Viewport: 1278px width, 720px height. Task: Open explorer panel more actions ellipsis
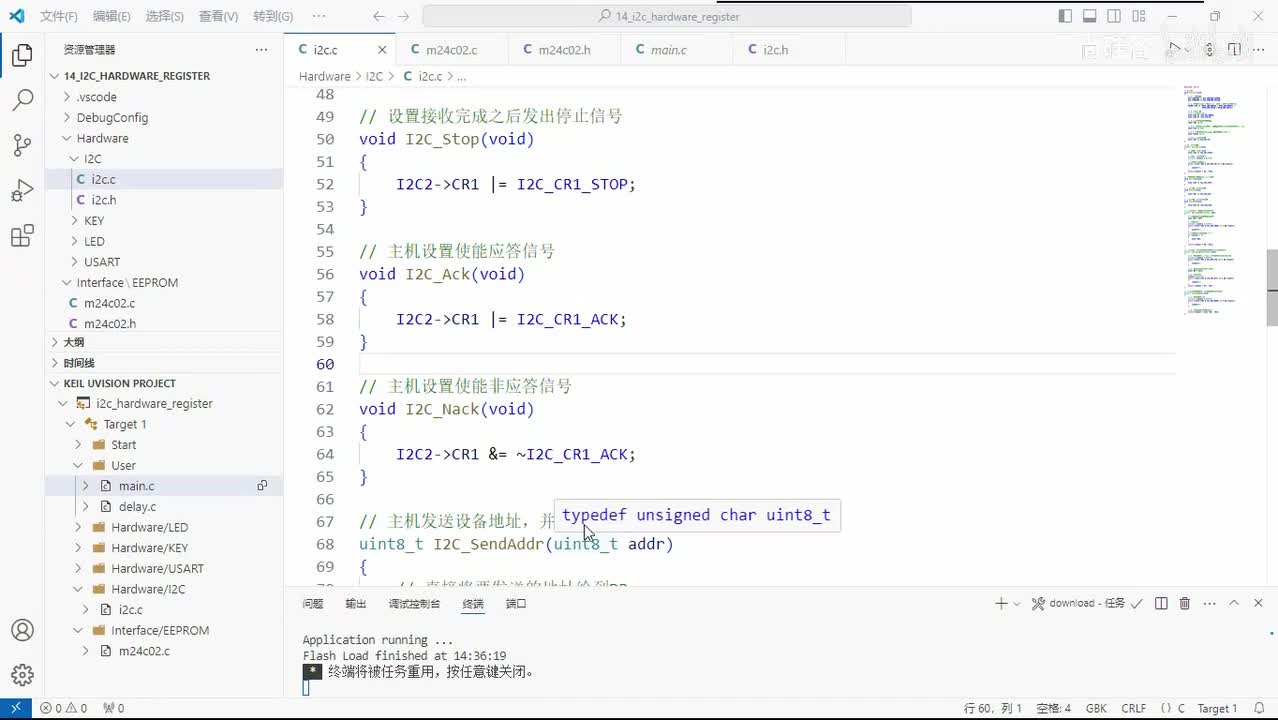pos(261,49)
